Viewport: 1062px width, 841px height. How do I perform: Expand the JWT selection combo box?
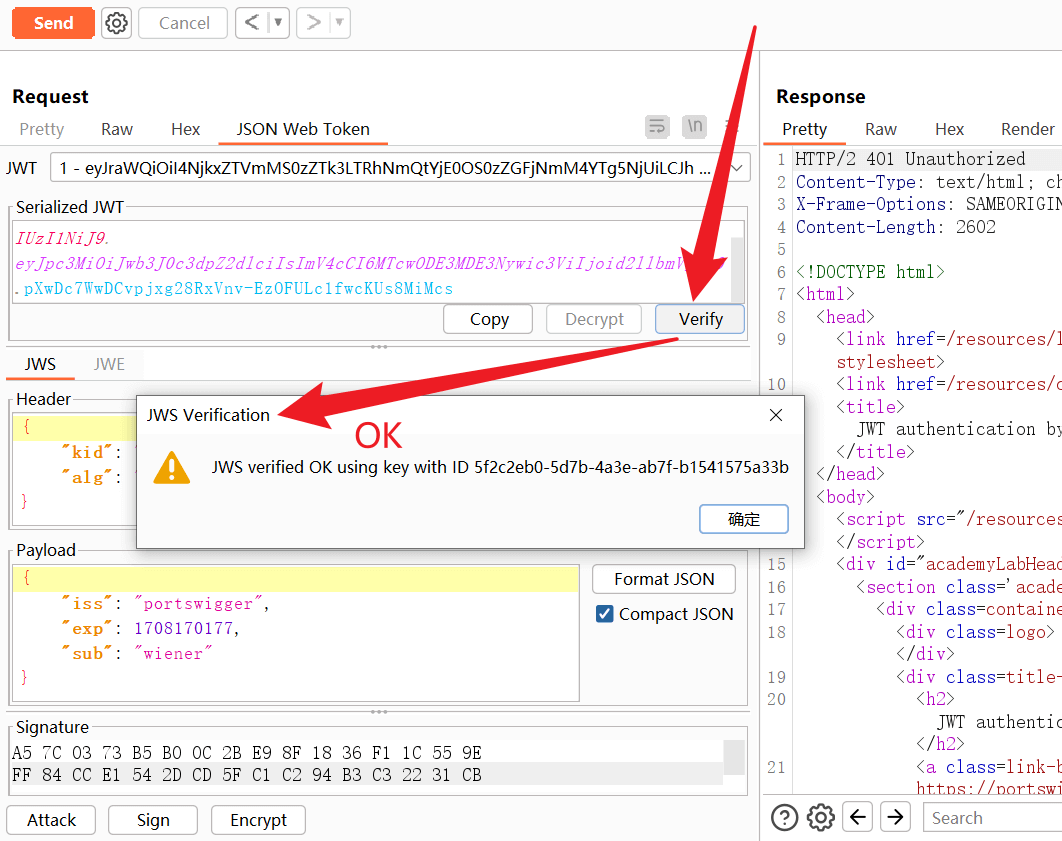pyautogui.click(x=738, y=168)
